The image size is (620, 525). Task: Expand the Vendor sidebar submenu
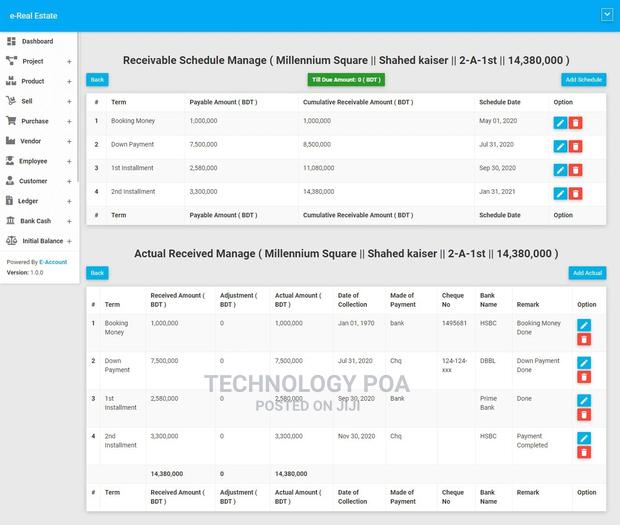[x=69, y=141]
